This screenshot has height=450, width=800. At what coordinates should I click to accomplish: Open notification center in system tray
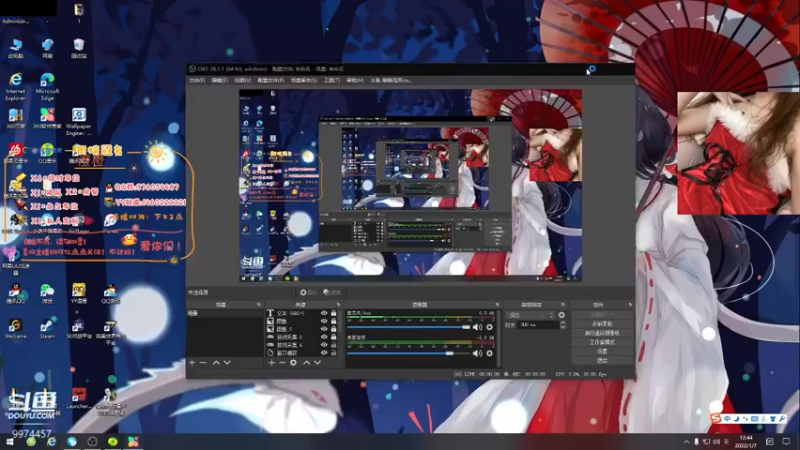click(786, 442)
